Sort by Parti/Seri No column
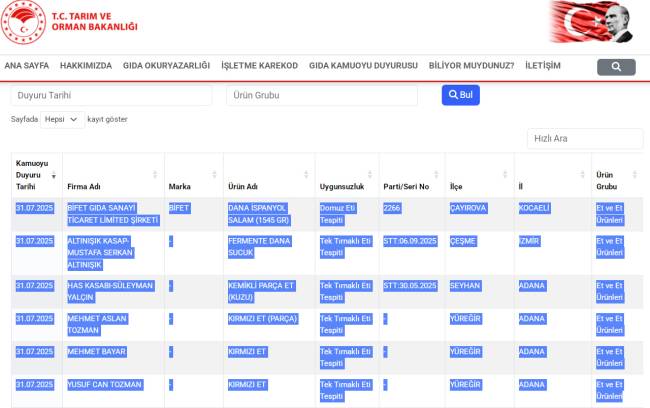The width and height of the screenshot is (650, 408). point(412,175)
